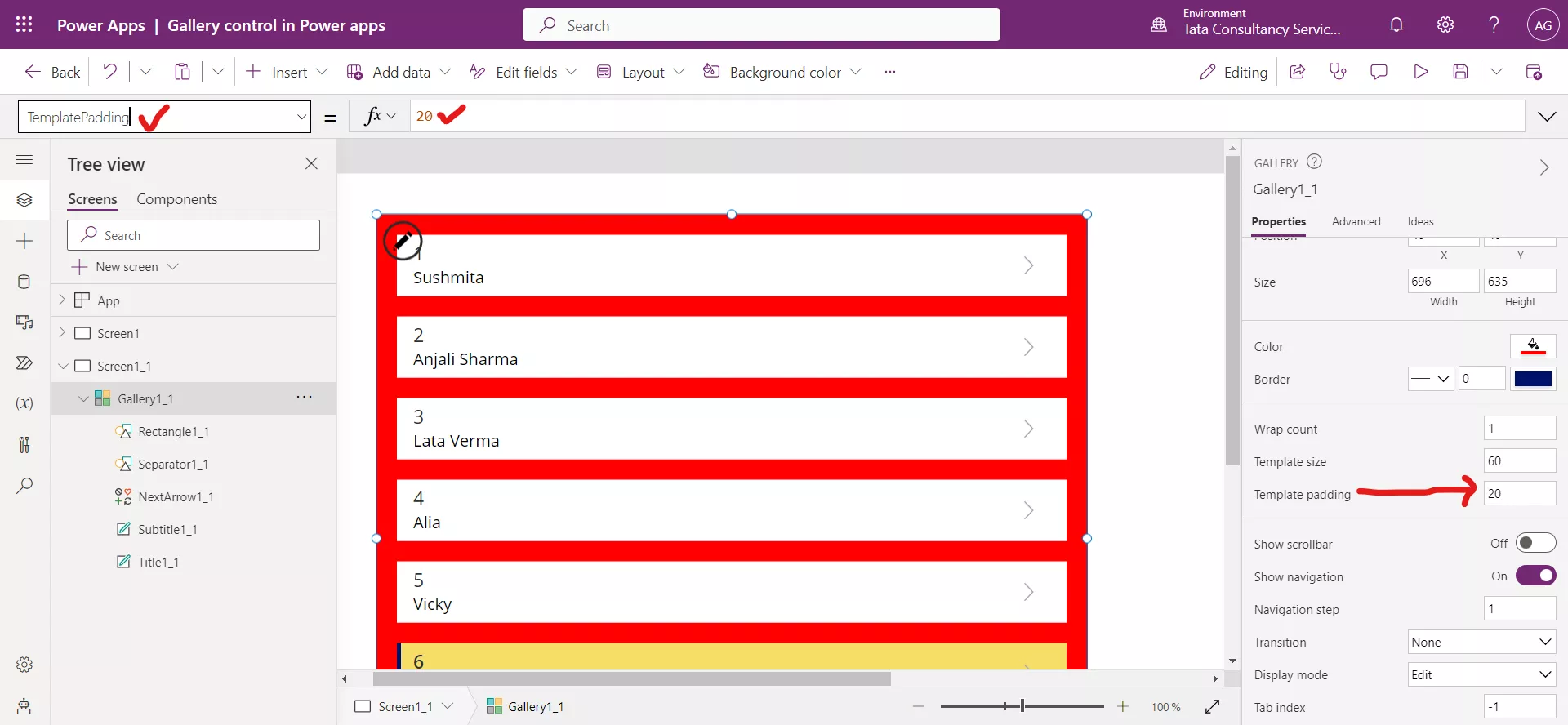Open the Undo dropdown arrow
1568x725 pixels.
(x=145, y=72)
